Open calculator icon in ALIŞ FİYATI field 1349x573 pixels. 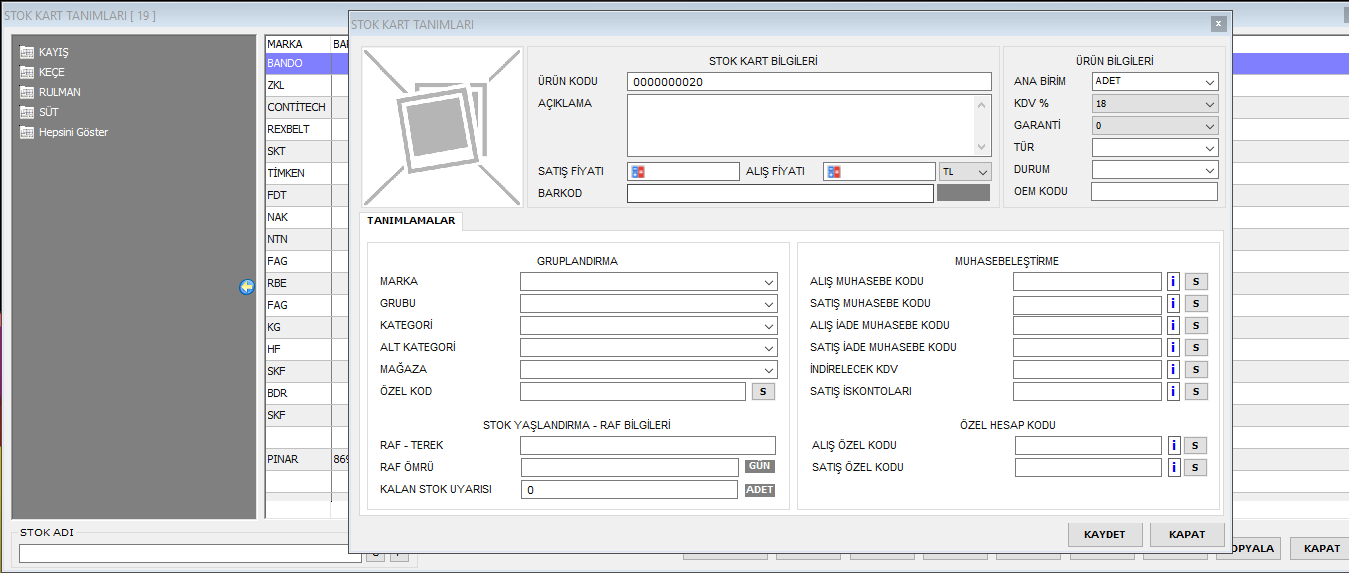coord(834,172)
